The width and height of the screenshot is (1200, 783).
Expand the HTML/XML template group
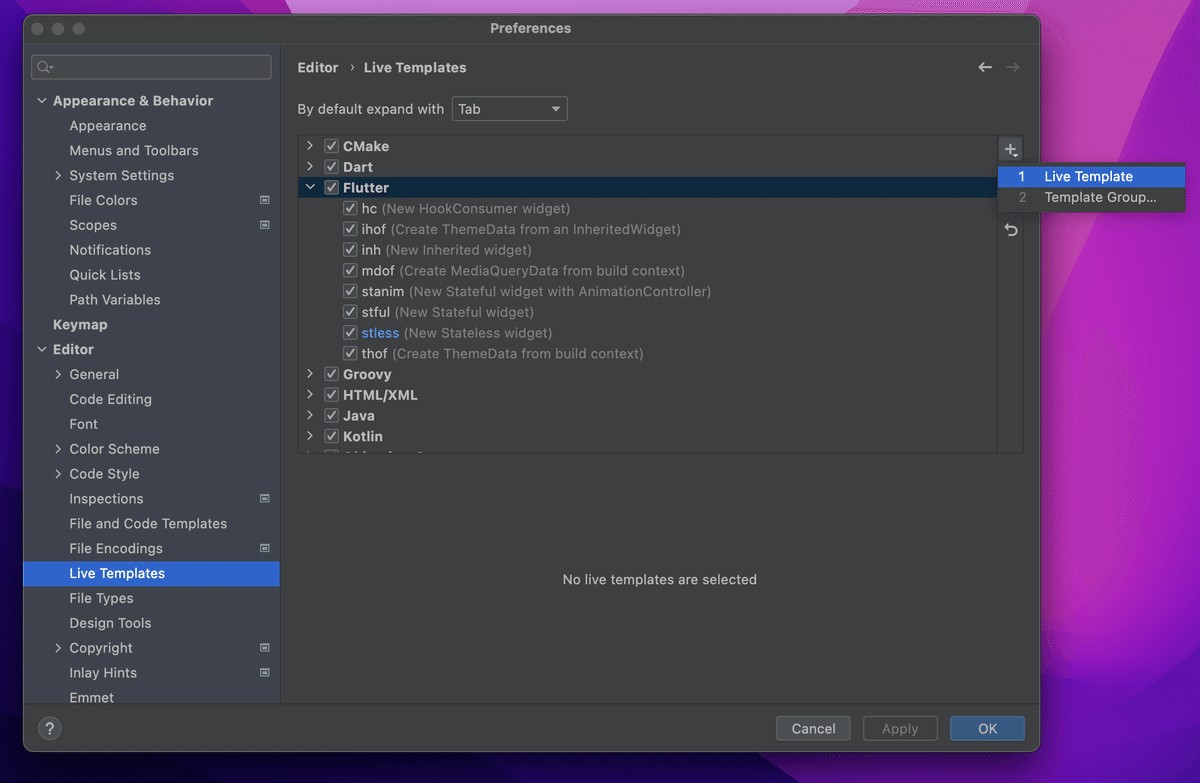[x=310, y=395]
